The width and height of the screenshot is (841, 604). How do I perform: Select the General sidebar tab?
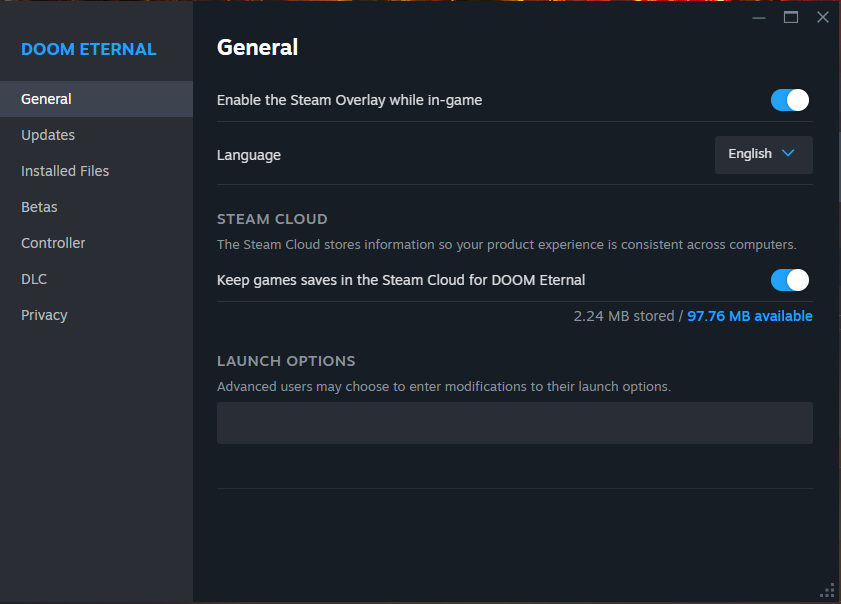coord(46,99)
